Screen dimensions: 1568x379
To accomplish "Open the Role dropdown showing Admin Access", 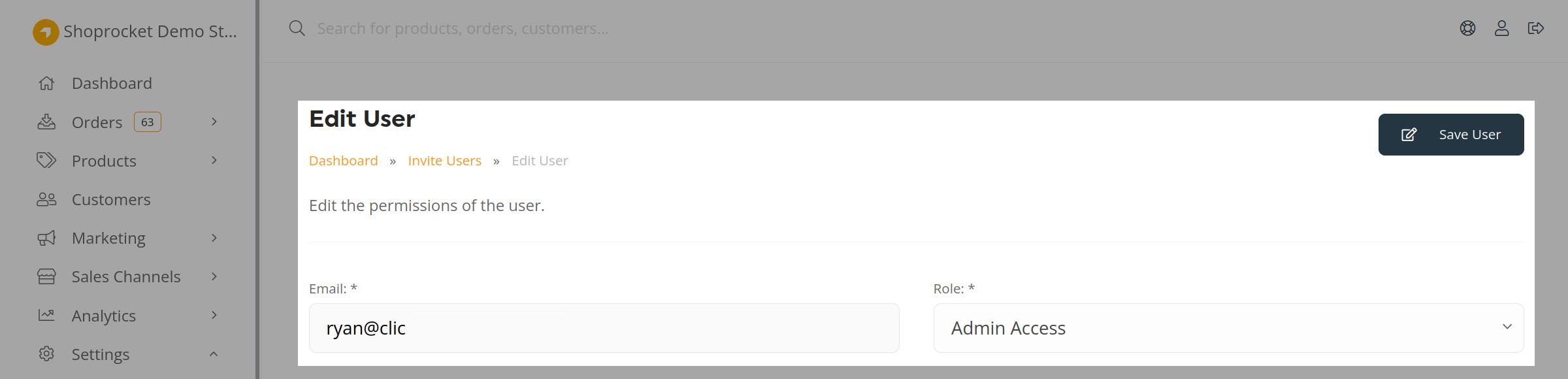I will [x=1228, y=328].
